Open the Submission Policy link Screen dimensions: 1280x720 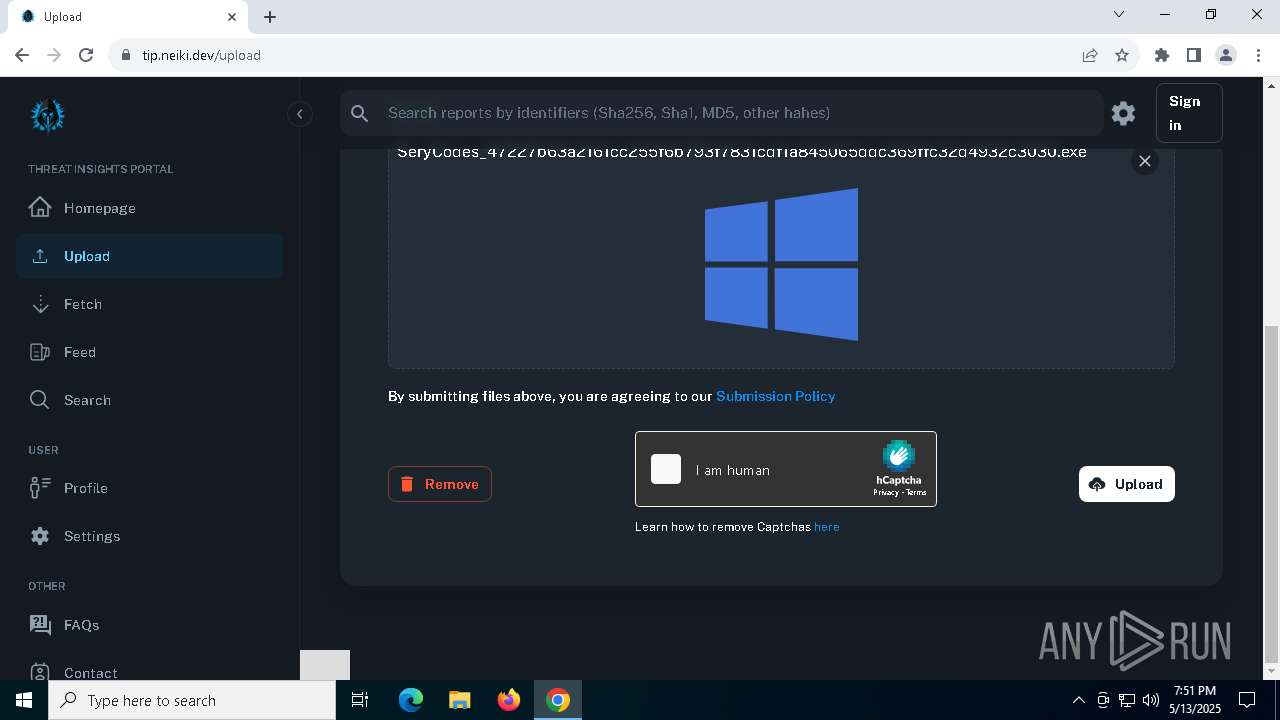(x=776, y=396)
